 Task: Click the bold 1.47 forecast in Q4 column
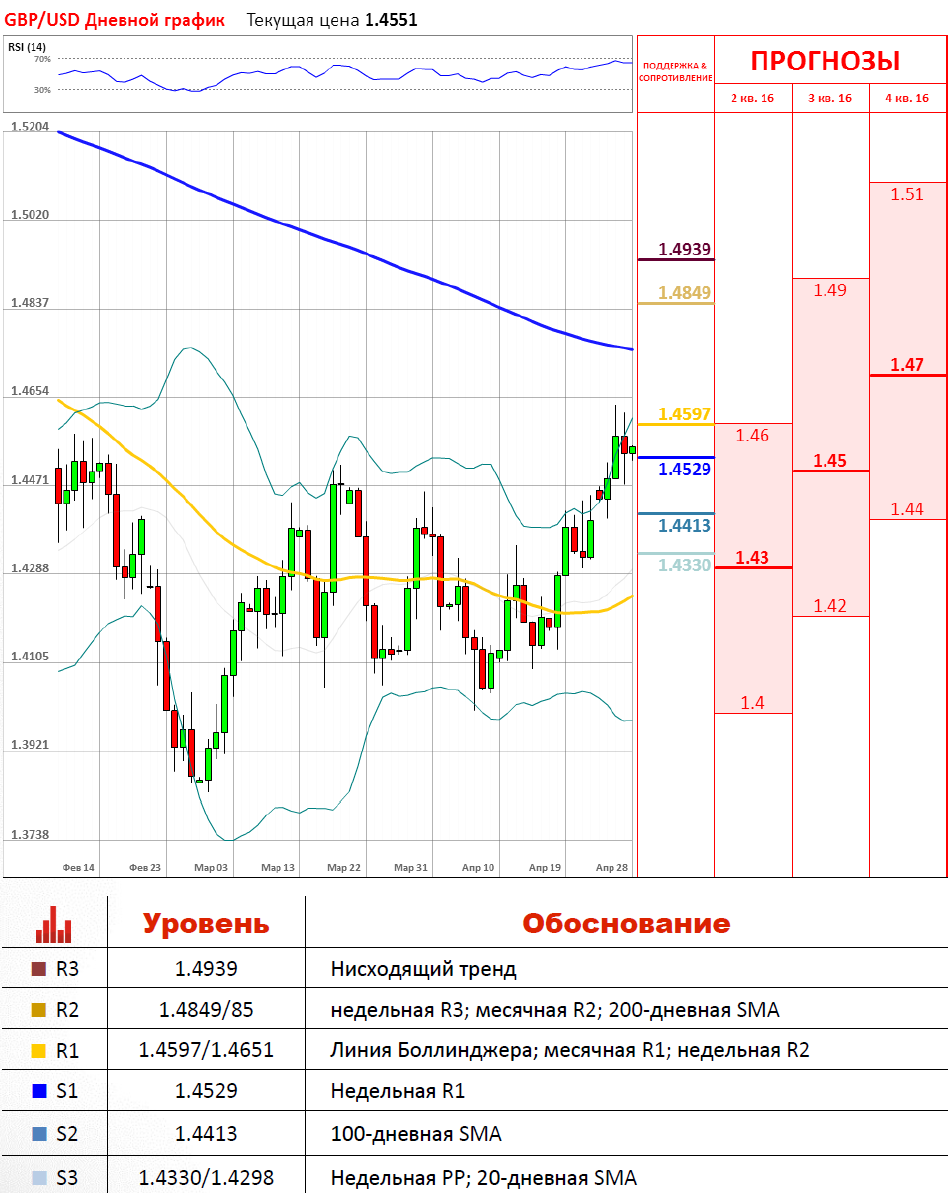907,365
